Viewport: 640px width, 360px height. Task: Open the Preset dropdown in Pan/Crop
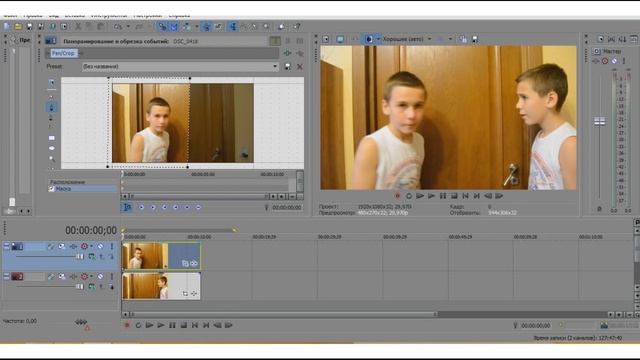tap(275, 66)
